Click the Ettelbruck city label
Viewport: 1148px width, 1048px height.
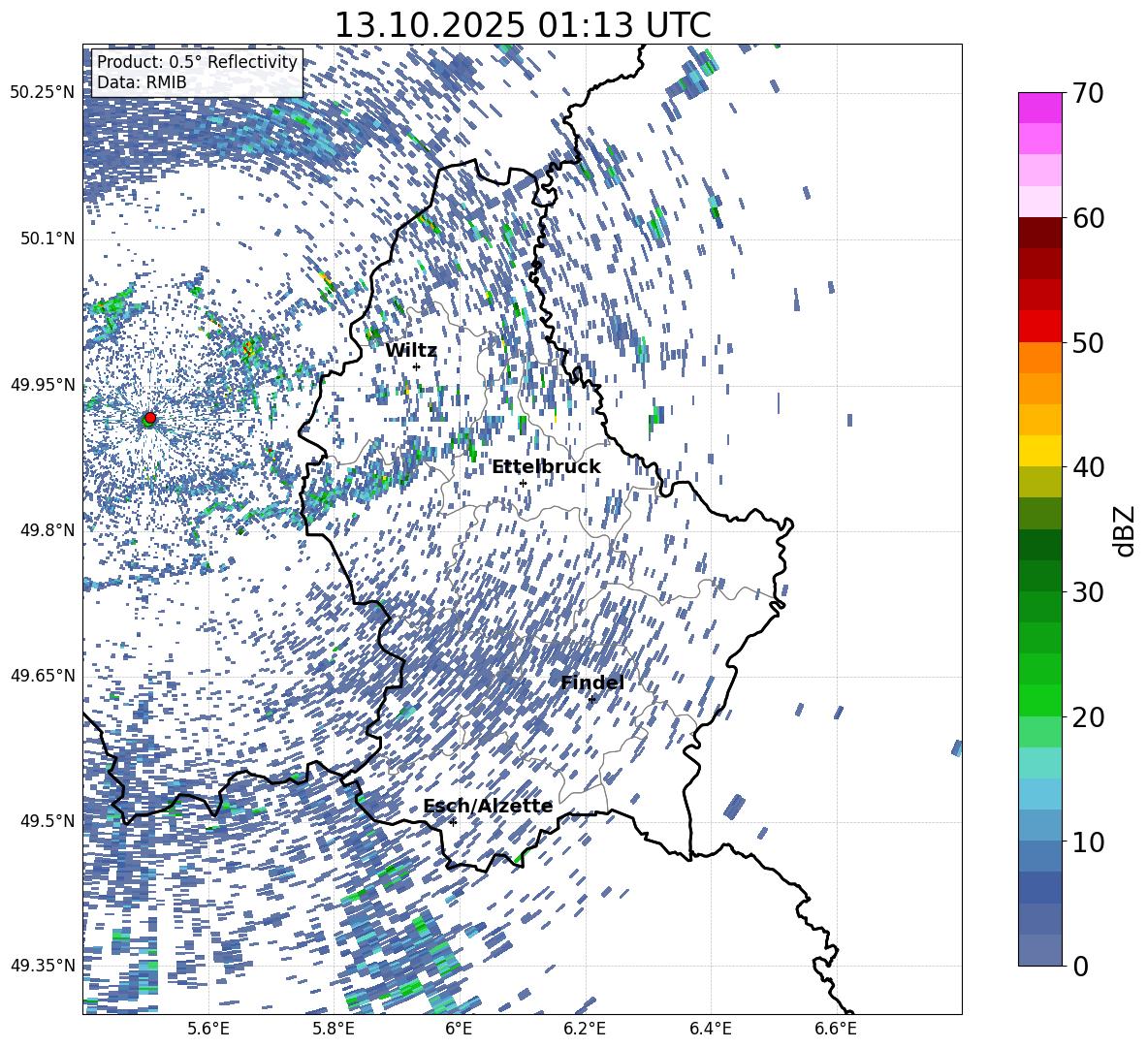click(x=546, y=467)
